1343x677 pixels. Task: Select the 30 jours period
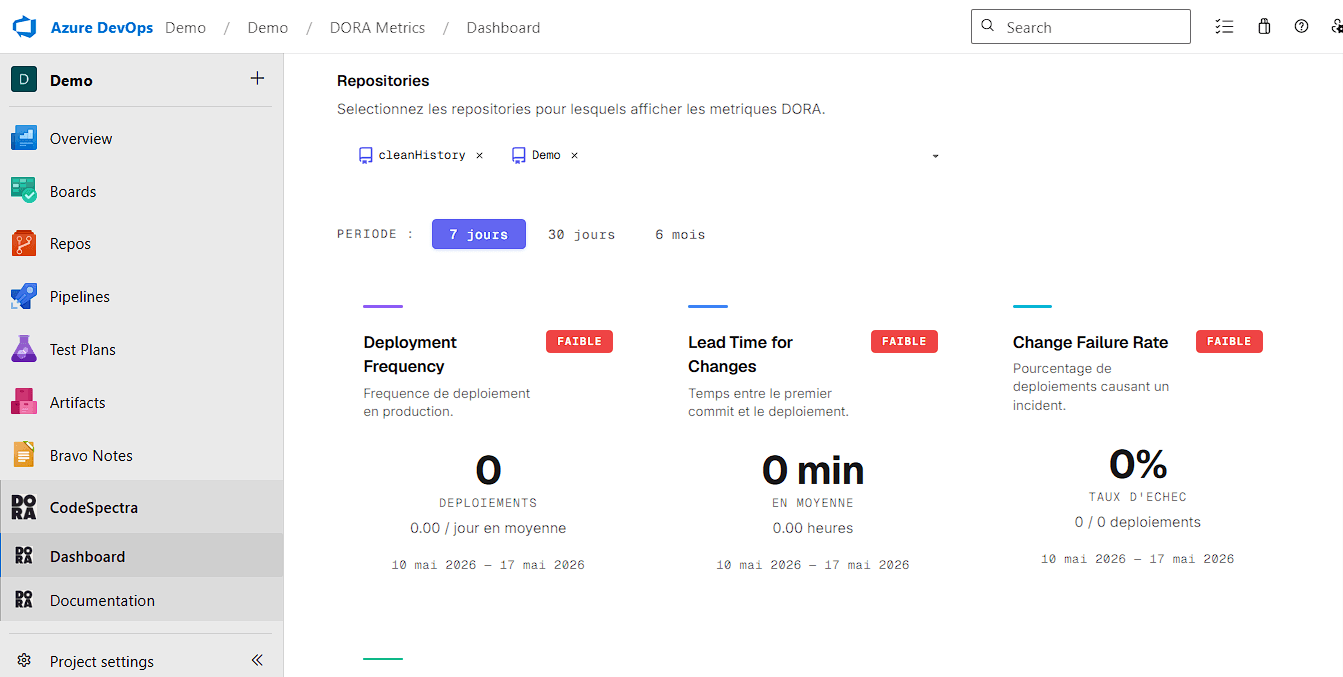[581, 234]
